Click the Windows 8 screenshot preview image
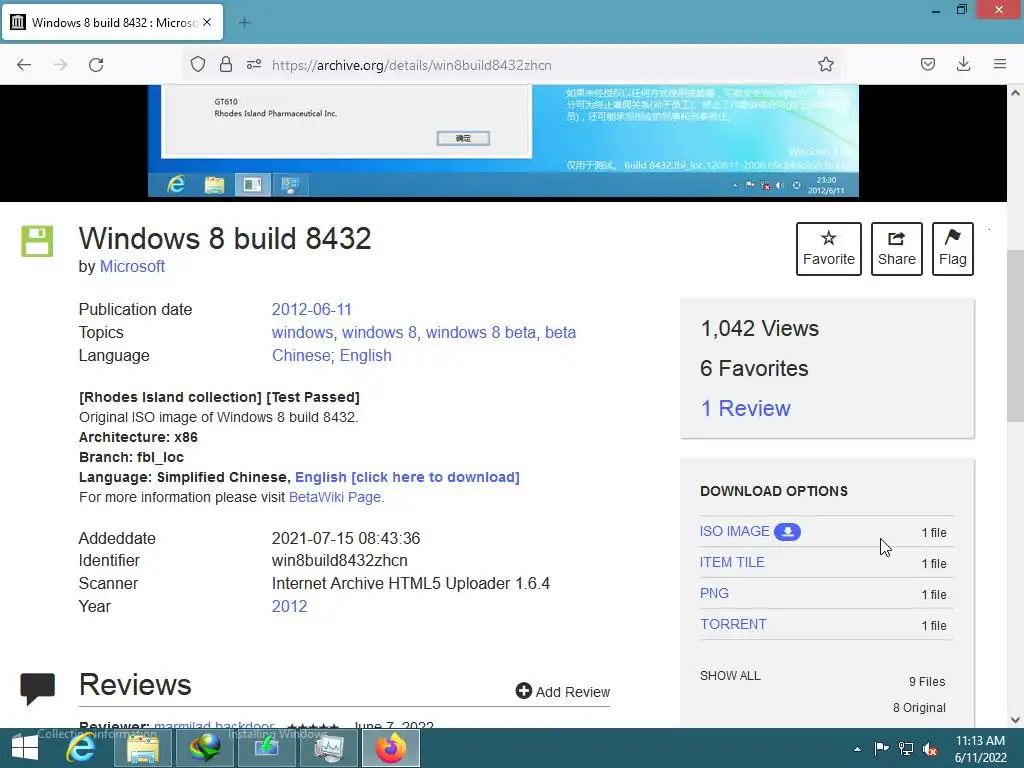 click(x=503, y=141)
